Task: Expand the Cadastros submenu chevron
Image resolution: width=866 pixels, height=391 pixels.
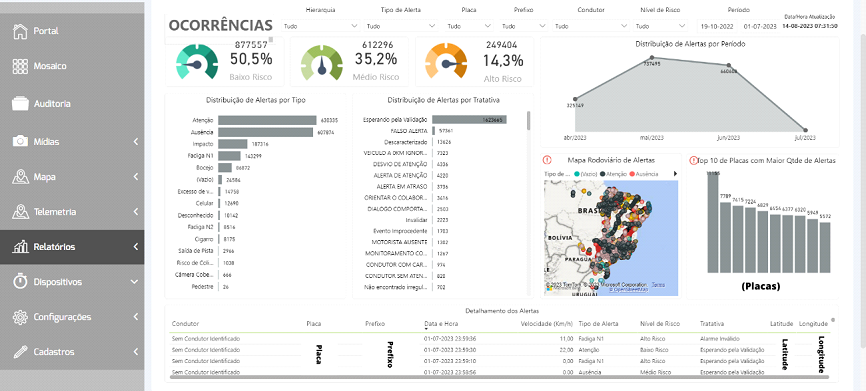Action: pyautogui.click(x=136, y=352)
